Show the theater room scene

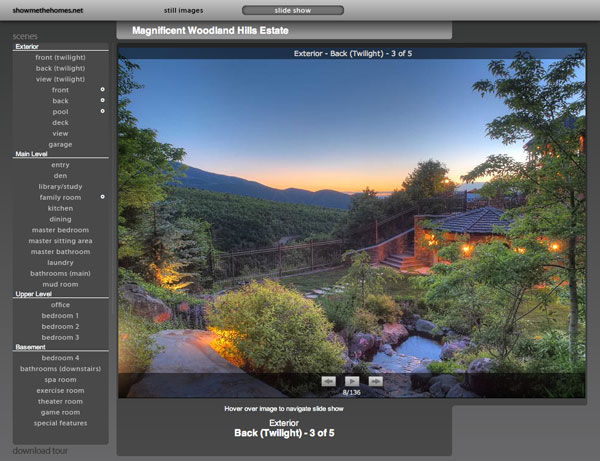[x=60, y=401]
